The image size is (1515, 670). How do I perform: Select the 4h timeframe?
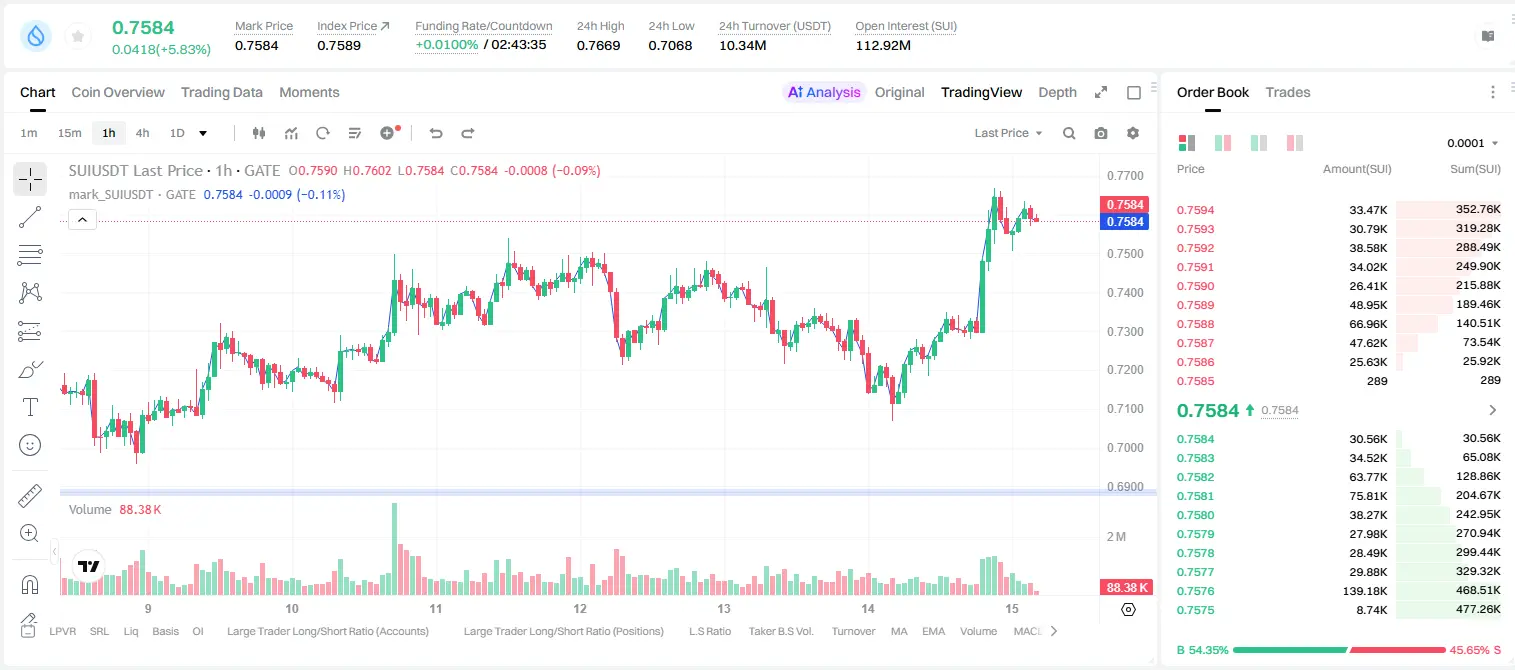click(x=142, y=133)
